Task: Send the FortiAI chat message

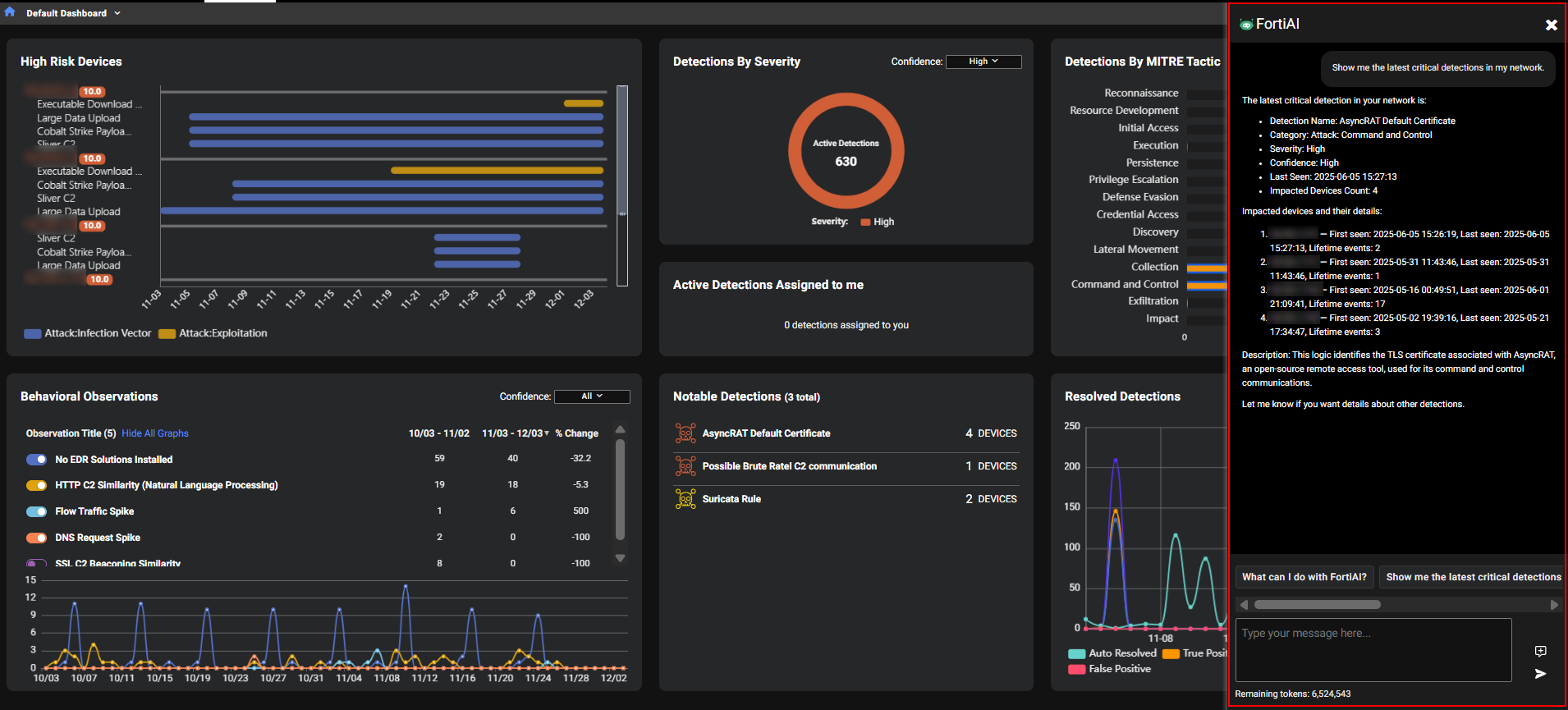Action: [x=1540, y=674]
